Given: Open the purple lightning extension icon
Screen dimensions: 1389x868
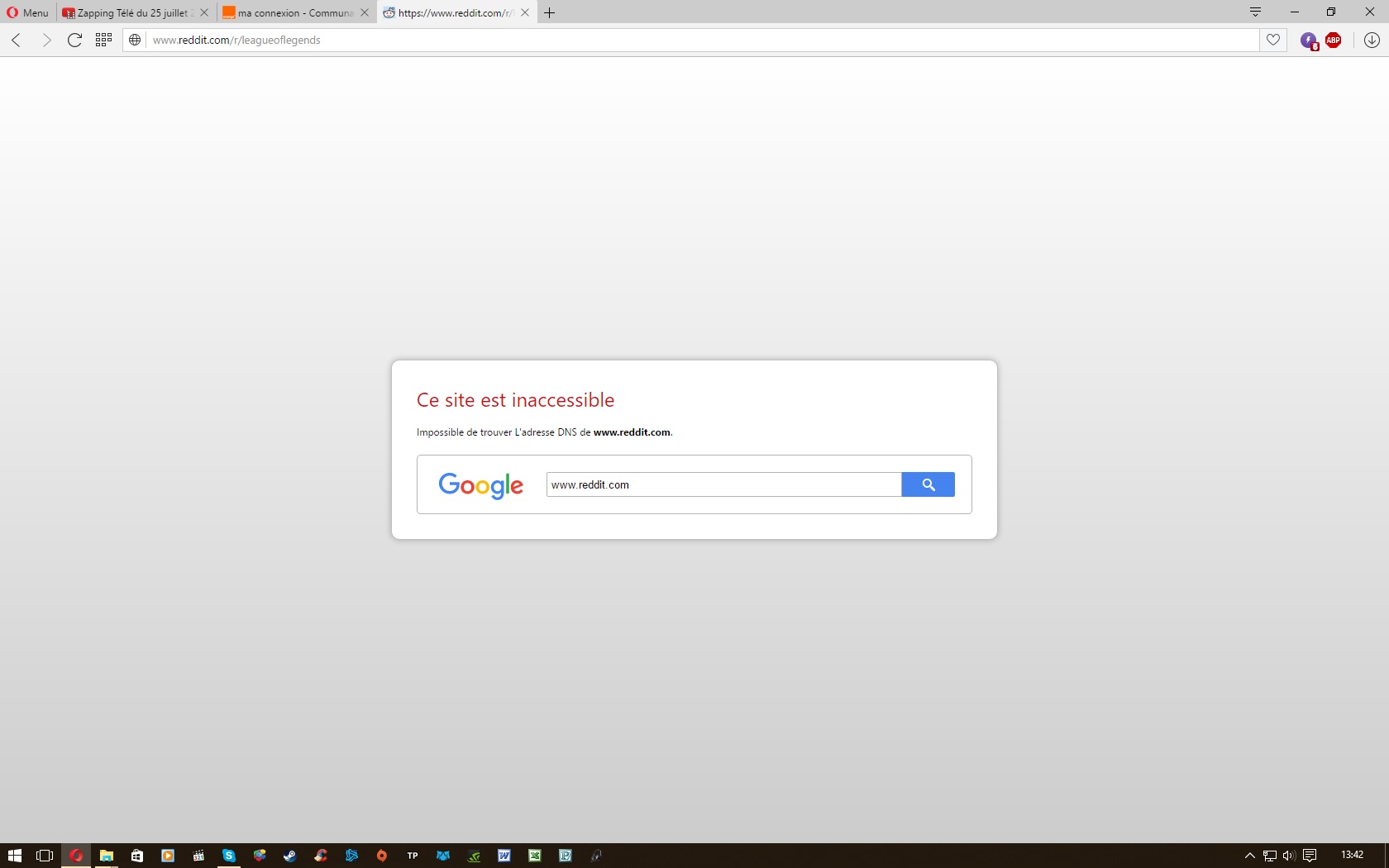Looking at the screenshot, I should point(1309,41).
